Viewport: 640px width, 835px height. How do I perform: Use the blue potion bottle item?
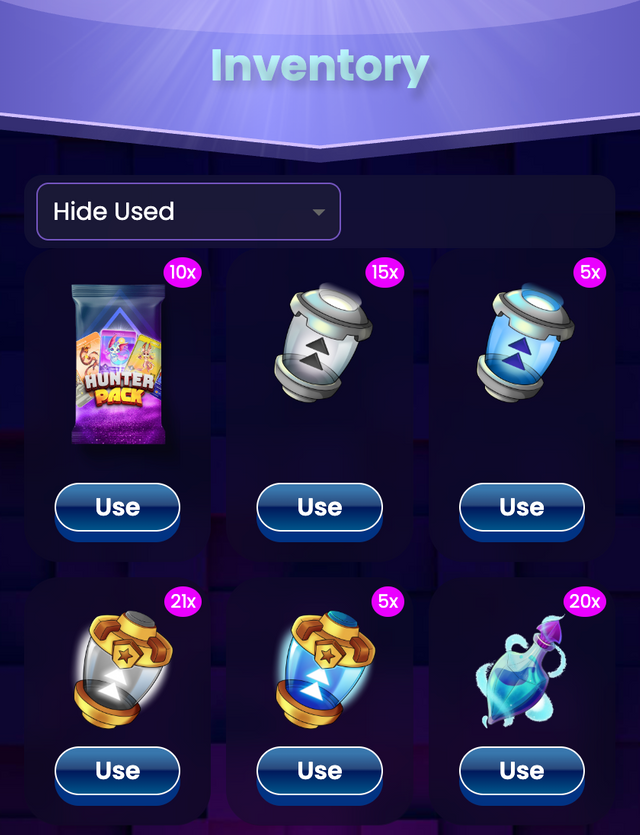pyautogui.click(x=522, y=771)
